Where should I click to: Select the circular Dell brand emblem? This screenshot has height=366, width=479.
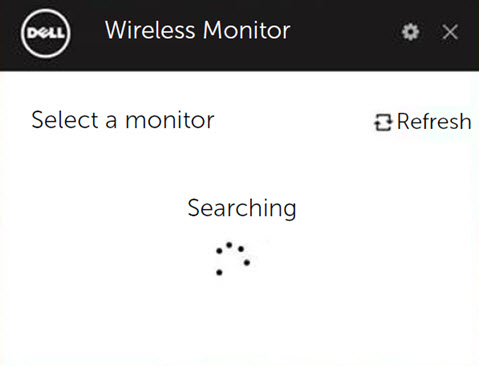(46, 33)
